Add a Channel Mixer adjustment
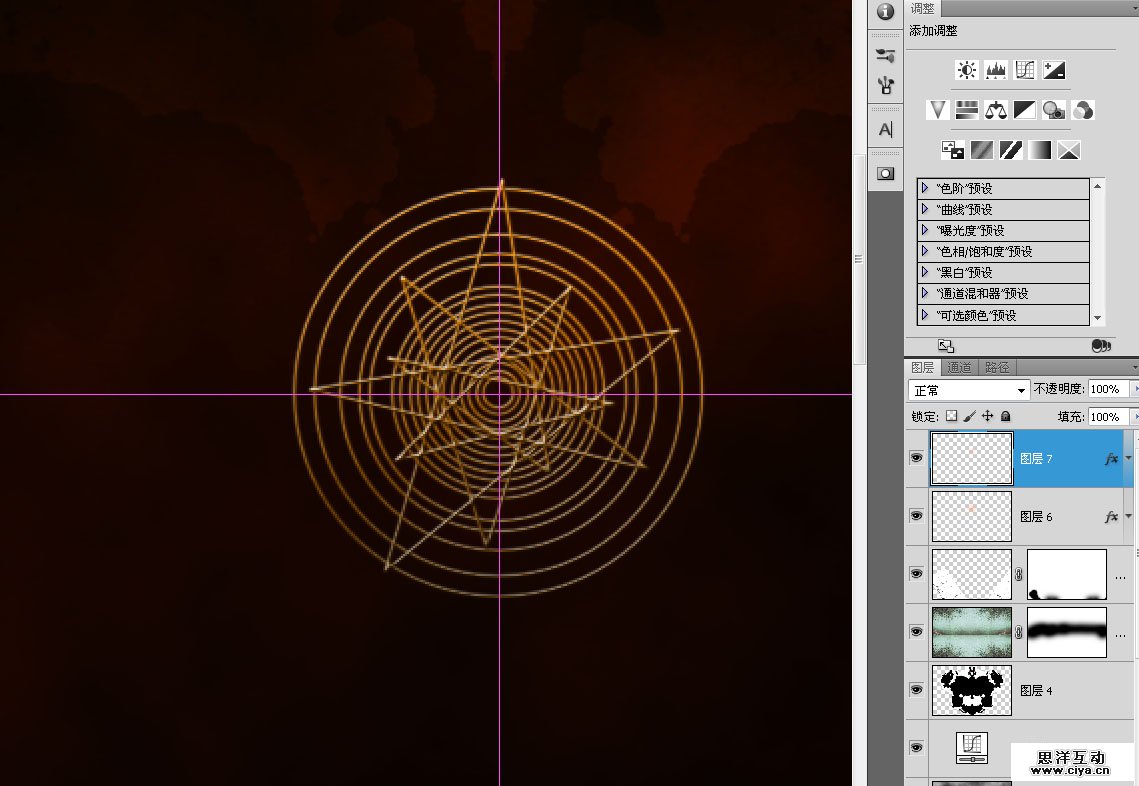Screen dimensions: 1139x786 coord(1082,110)
